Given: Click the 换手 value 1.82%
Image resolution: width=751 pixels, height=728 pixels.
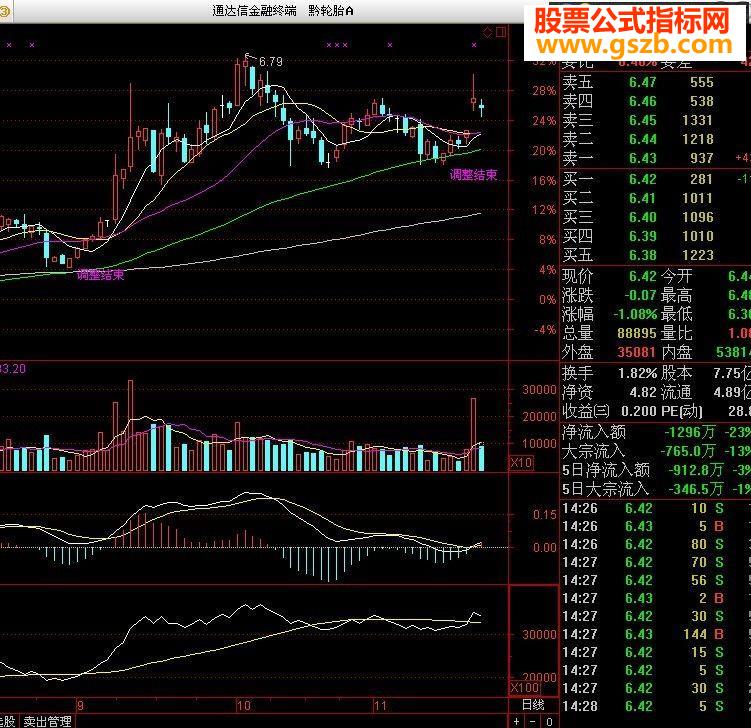Looking at the screenshot, I should point(637,373).
